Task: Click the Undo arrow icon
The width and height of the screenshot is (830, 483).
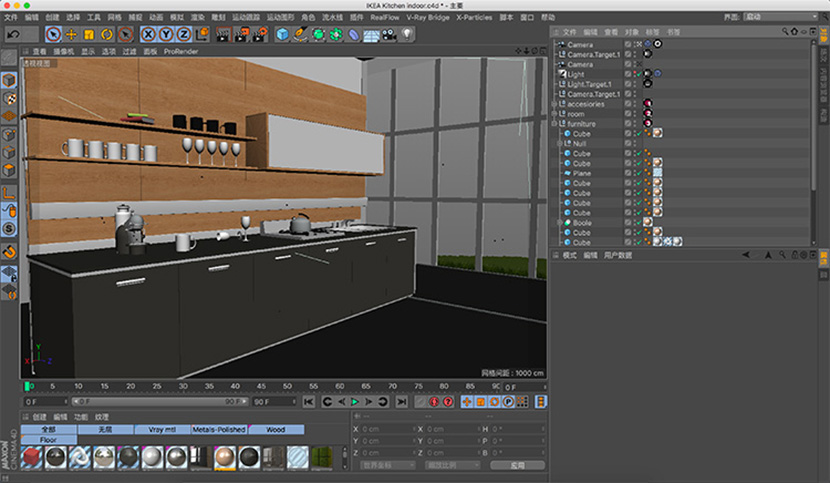Action: point(13,34)
